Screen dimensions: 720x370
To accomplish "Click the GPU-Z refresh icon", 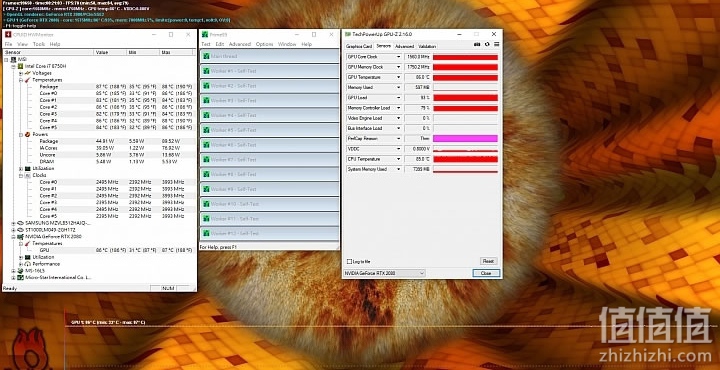I will (487, 45).
